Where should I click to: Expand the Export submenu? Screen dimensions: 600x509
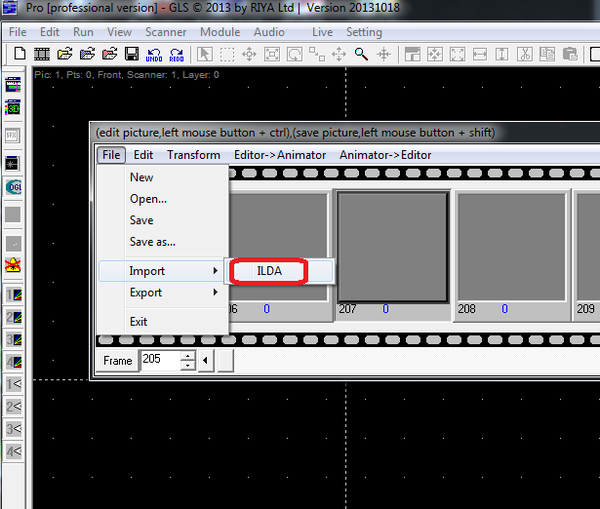click(x=163, y=292)
